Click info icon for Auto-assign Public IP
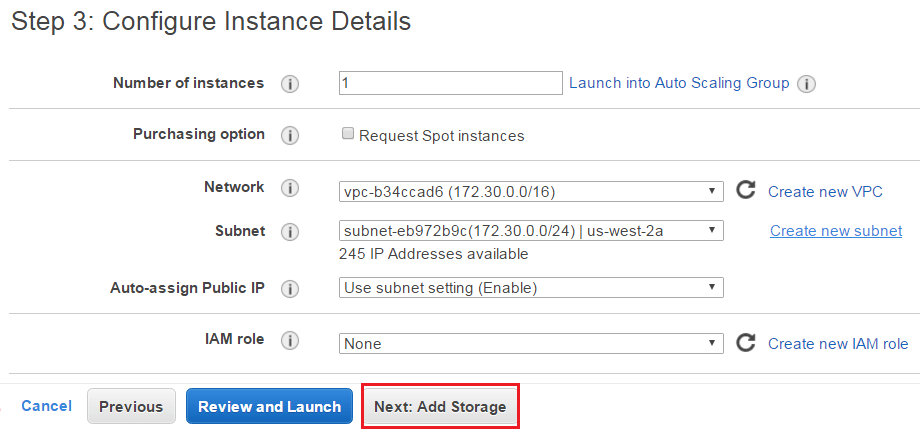The width and height of the screenshot is (924, 431). coord(290,289)
